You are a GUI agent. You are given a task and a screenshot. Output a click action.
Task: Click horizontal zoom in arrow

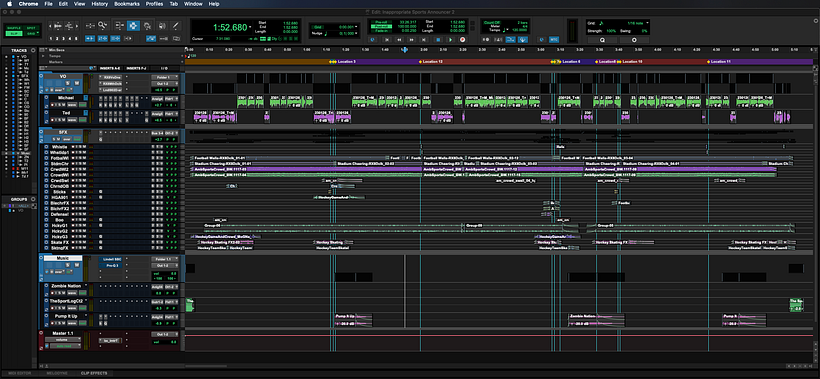pyautogui.click(x=77, y=26)
